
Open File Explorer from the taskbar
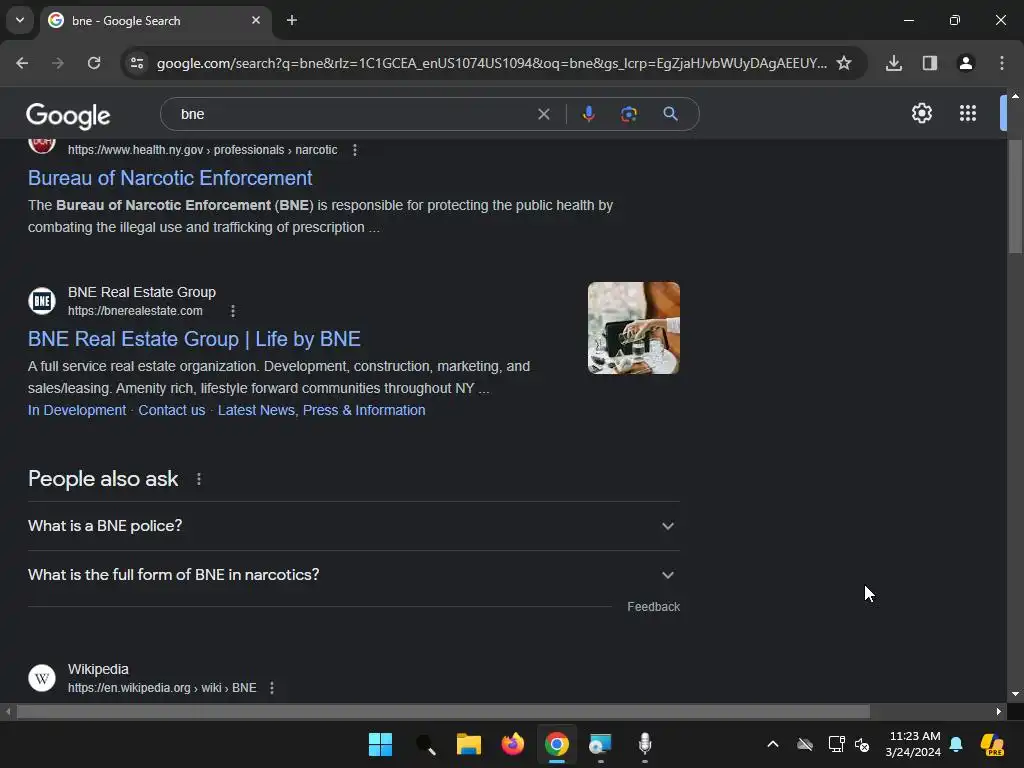coord(468,744)
